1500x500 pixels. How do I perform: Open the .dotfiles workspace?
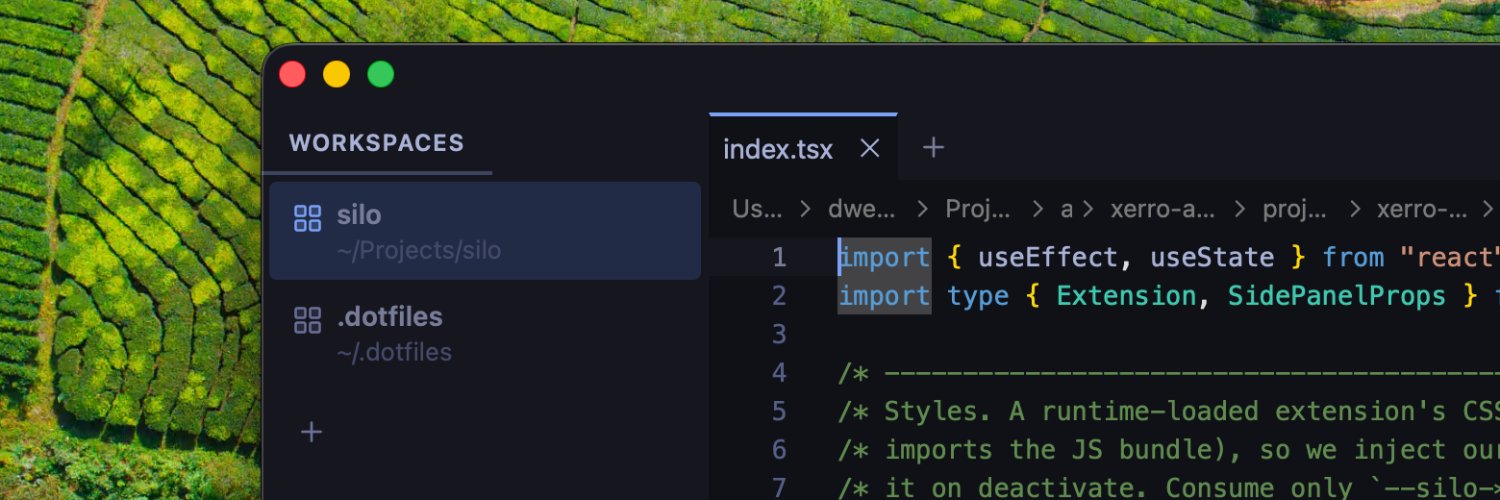485,333
